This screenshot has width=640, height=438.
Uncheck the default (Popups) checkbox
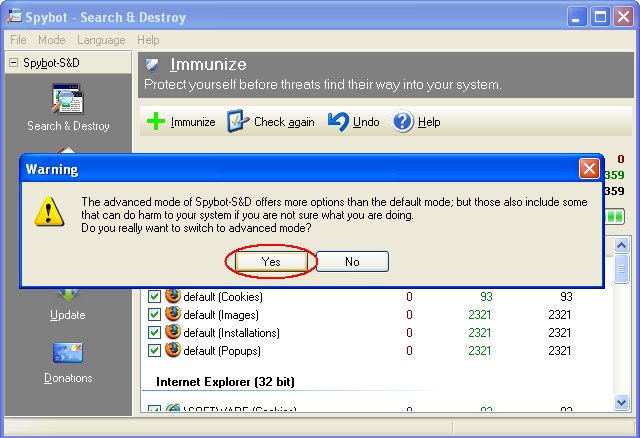[154, 351]
